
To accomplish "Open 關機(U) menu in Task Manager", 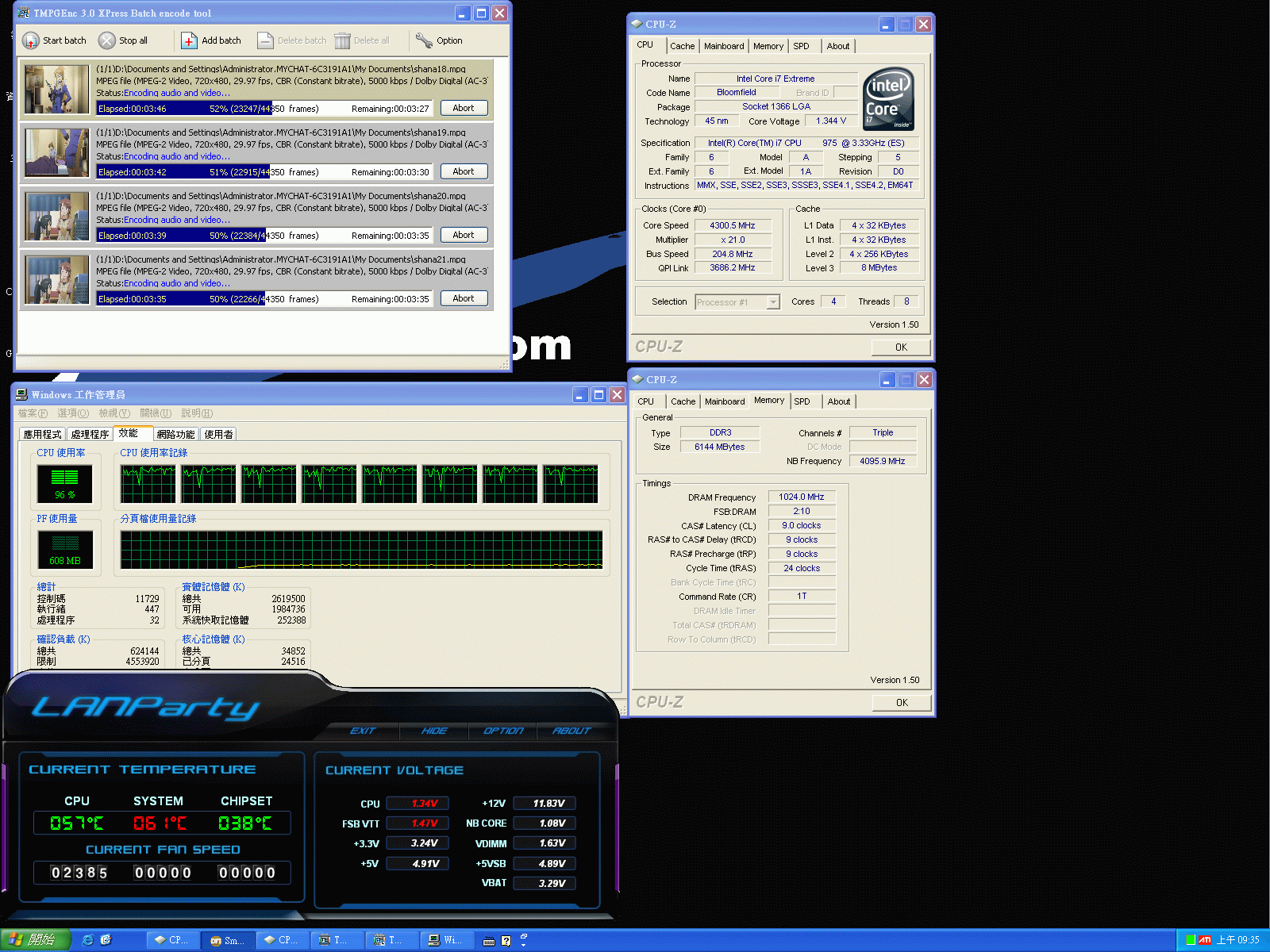I will pyautogui.click(x=156, y=413).
